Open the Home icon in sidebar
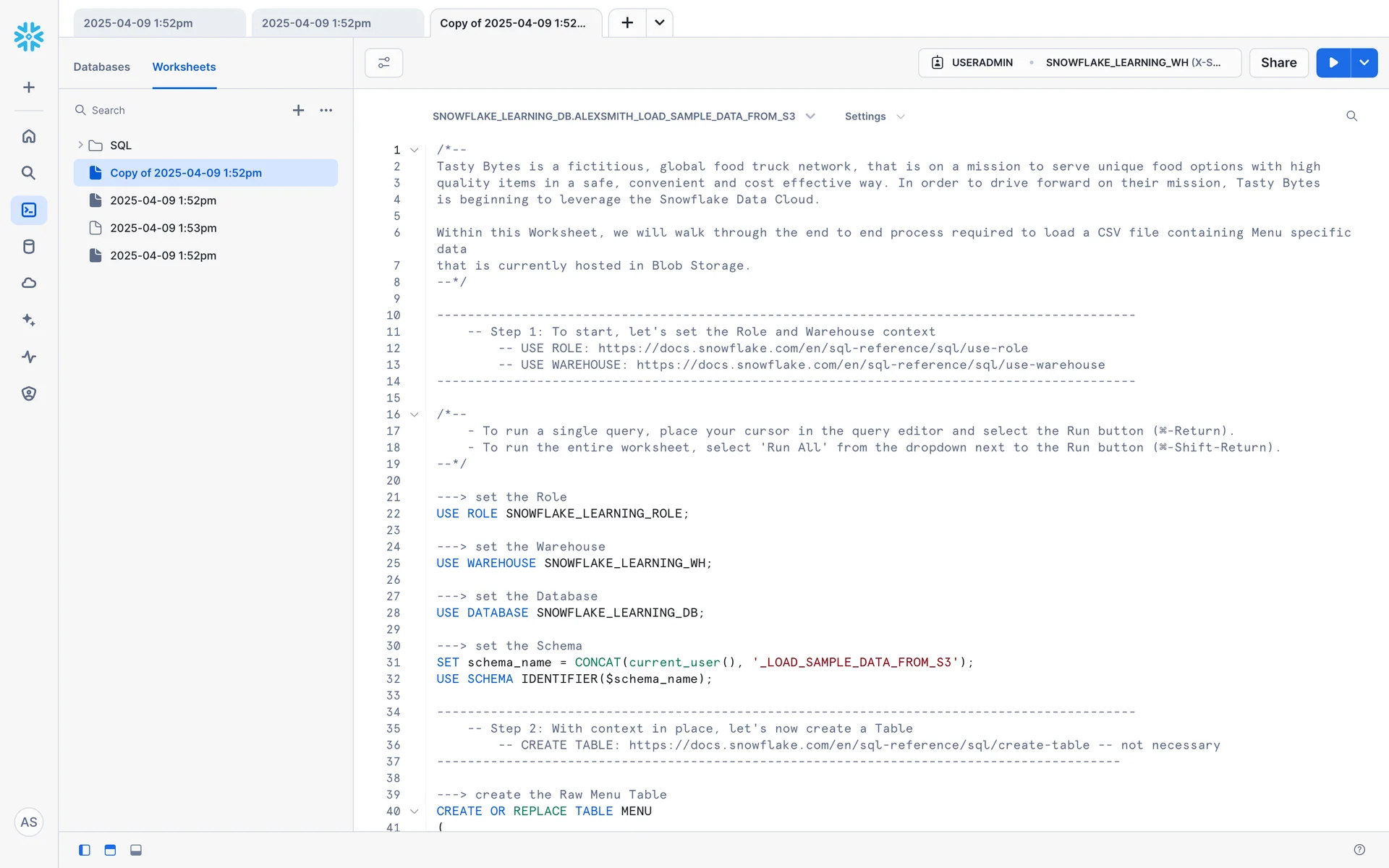 pos(29,136)
